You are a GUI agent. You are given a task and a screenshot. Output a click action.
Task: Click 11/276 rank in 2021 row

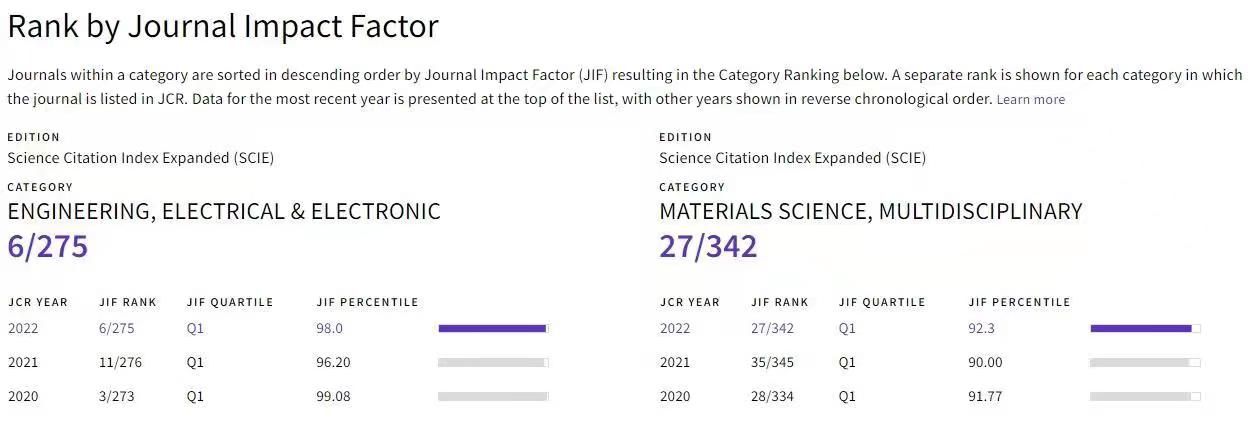(121, 362)
